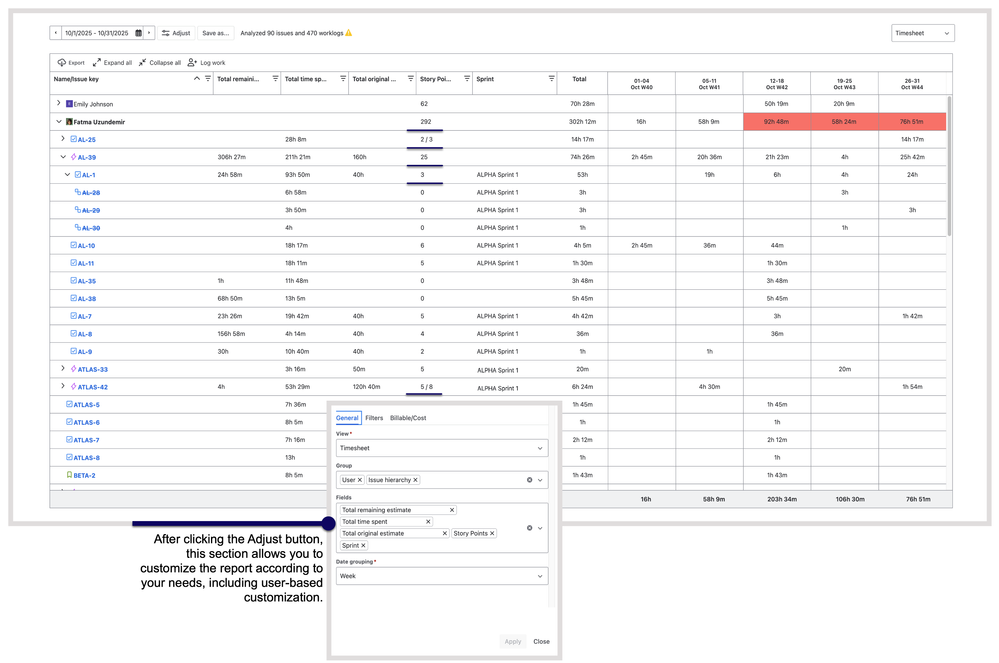The height and width of the screenshot is (663, 999).
Task: Open the calendar icon in the date range picker
Action: [x=137, y=33]
